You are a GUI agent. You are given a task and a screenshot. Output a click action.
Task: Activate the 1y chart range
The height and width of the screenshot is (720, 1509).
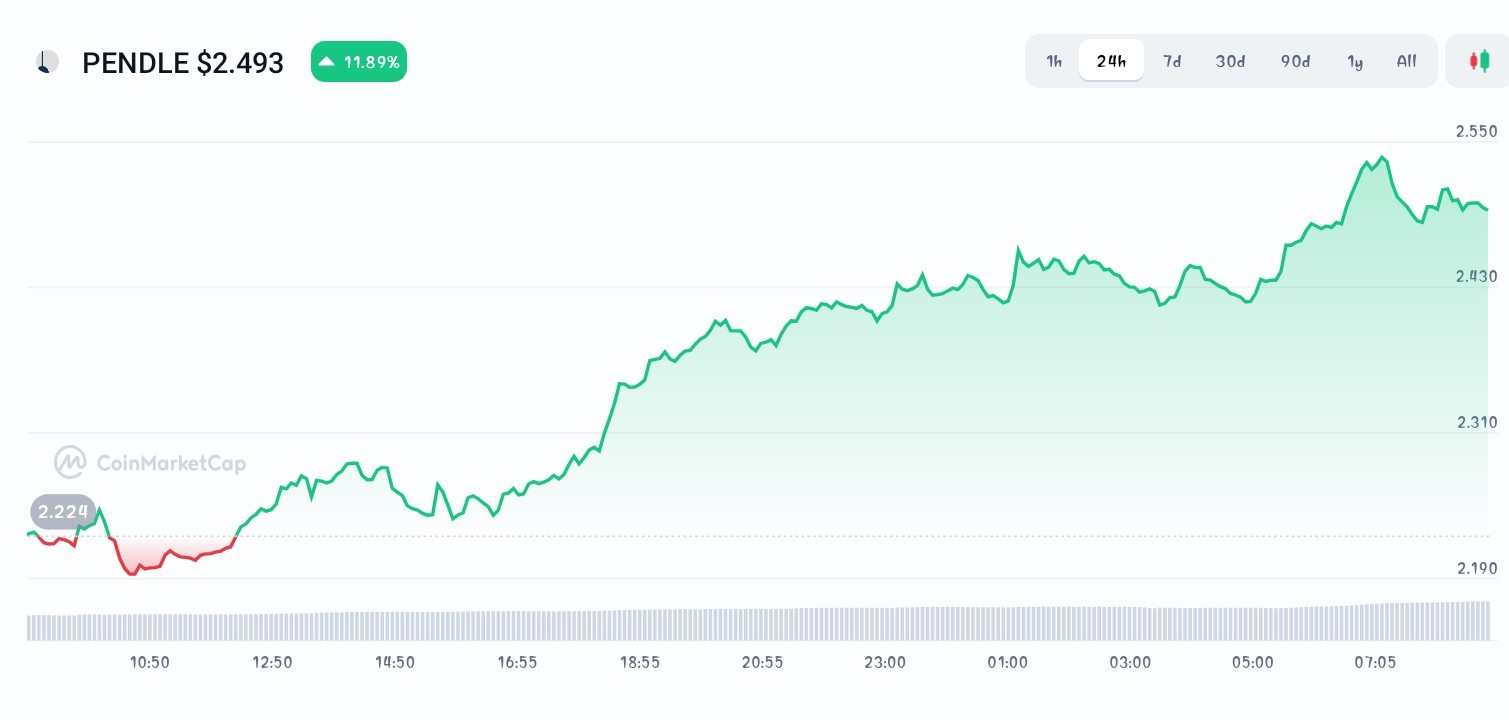coord(1355,61)
